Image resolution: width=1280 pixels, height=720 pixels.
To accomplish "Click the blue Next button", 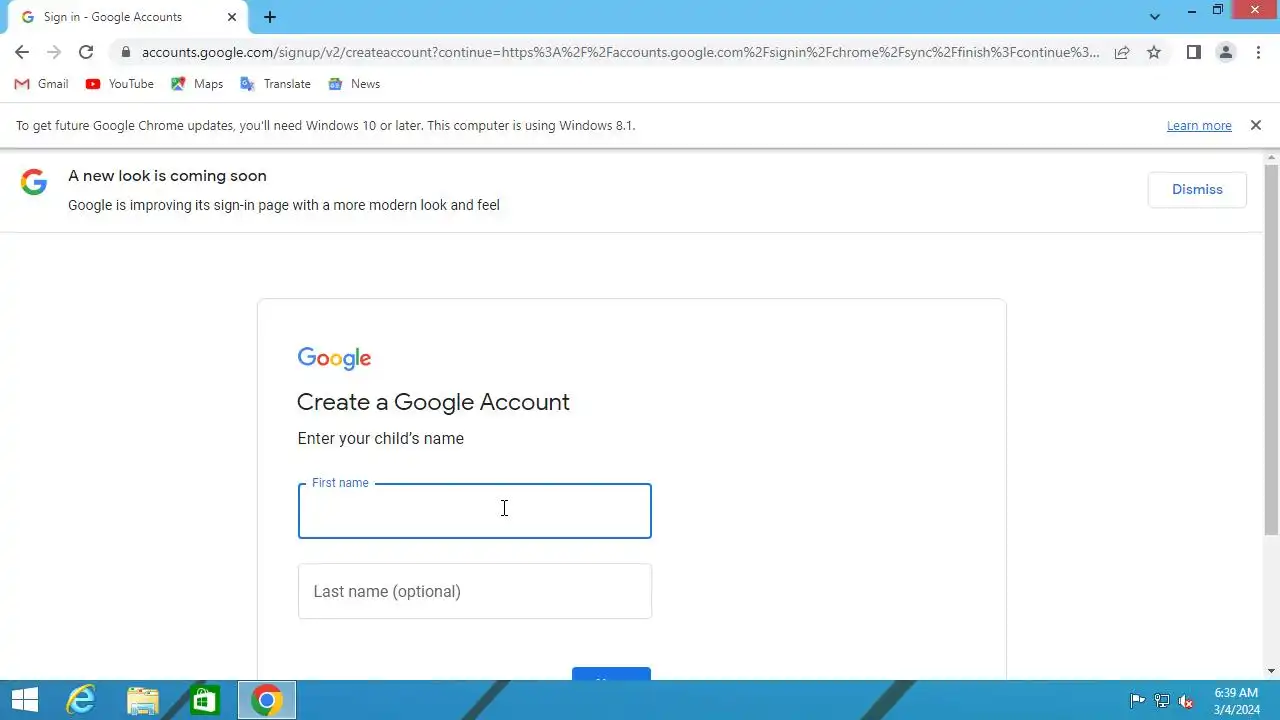I will pyautogui.click(x=611, y=674).
